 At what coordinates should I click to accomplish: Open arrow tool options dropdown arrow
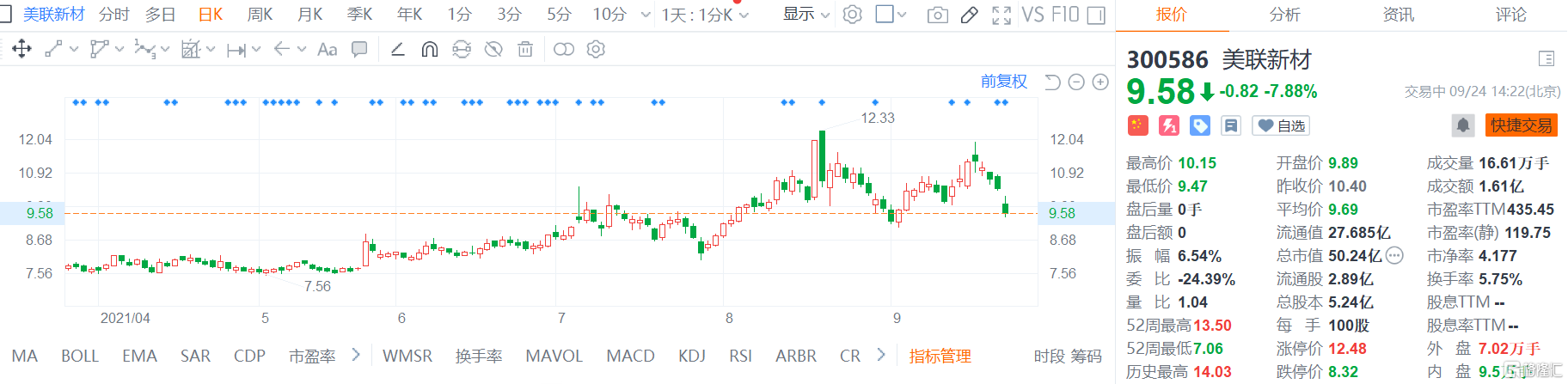pos(302,49)
